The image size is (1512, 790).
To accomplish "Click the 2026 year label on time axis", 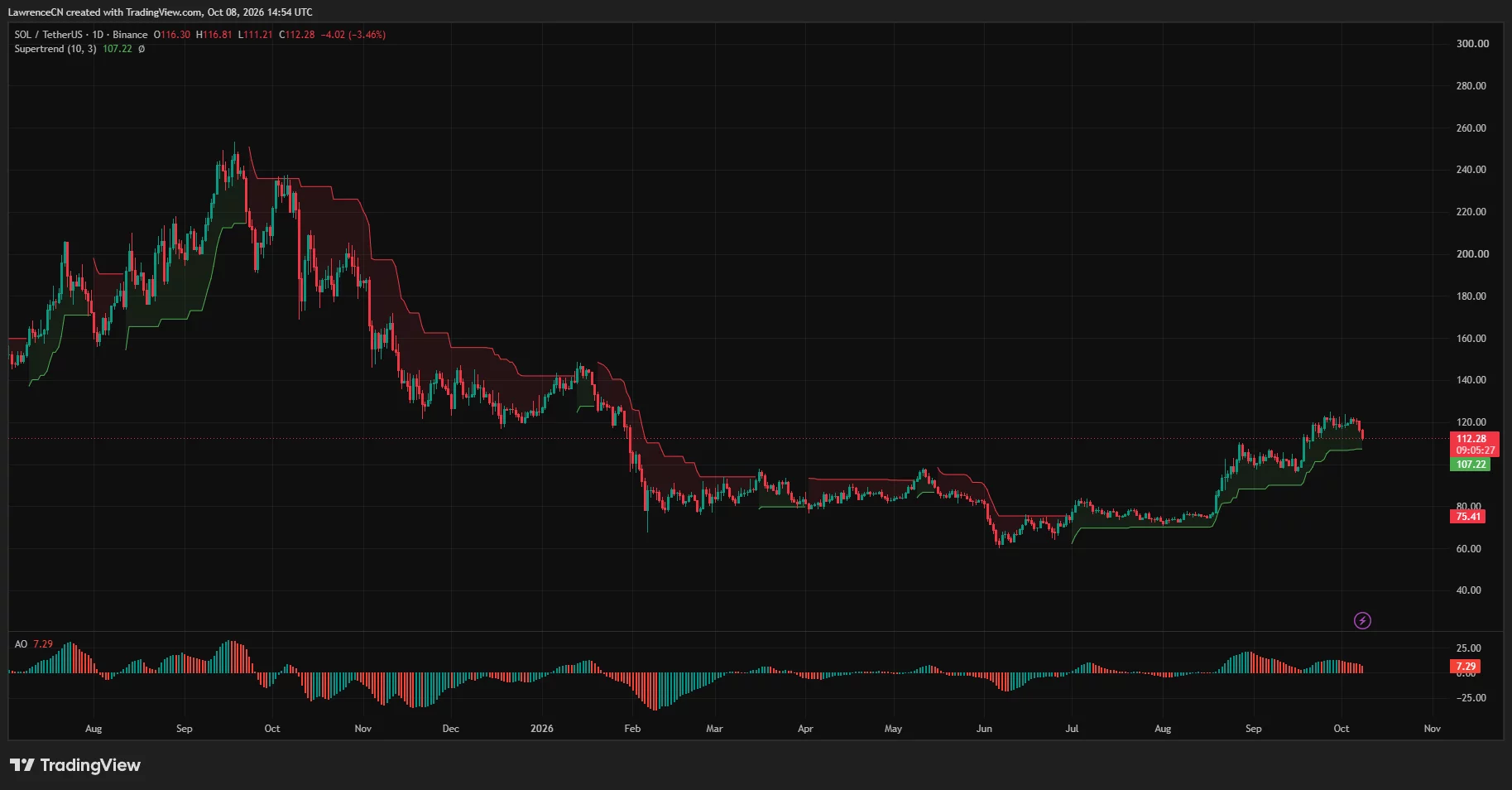I will pyautogui.click(x=542, y=729).
